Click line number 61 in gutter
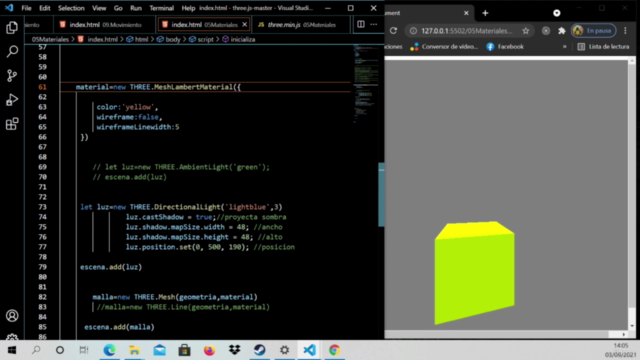The height and width of the screenshot is (360, 640). (42, 87)
